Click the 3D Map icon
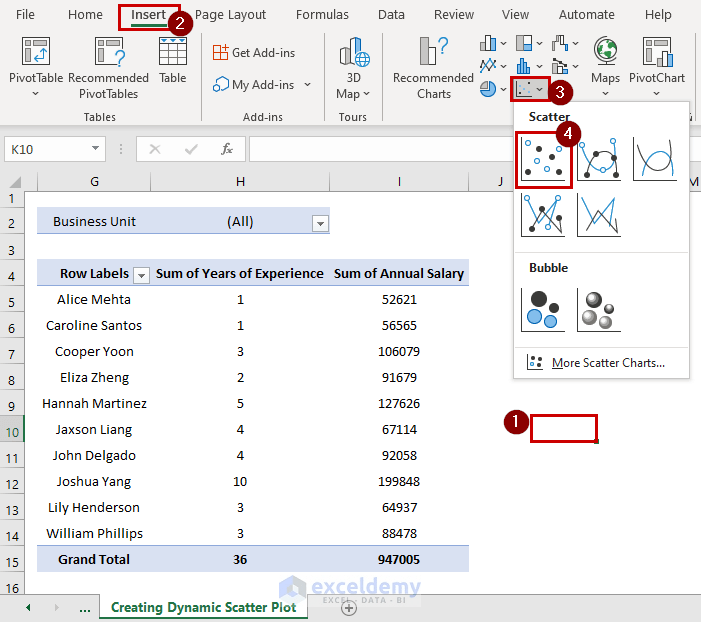Screen dimensions: 701x622 tap(354, 51)
